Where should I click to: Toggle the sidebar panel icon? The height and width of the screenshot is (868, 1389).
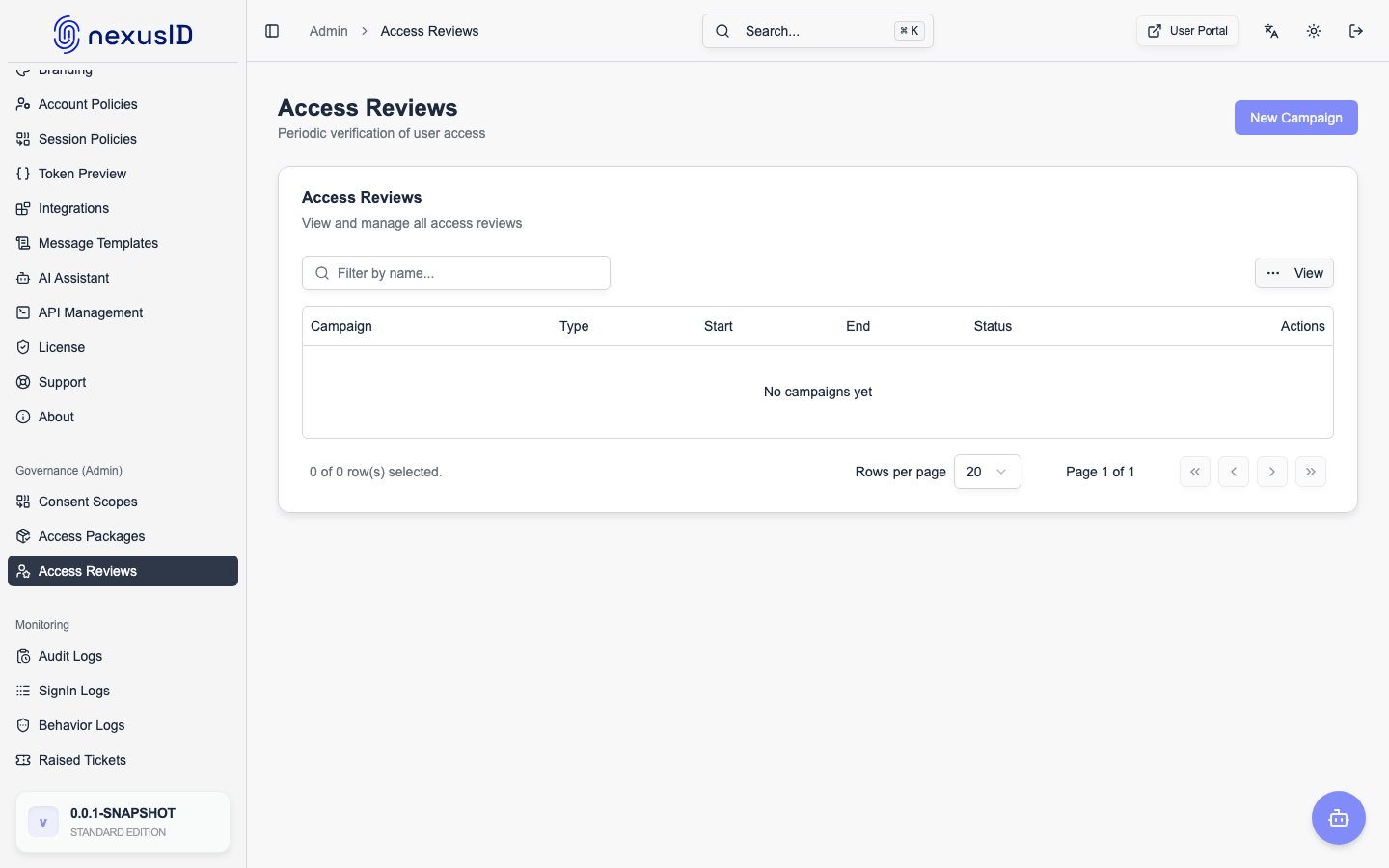272,31
